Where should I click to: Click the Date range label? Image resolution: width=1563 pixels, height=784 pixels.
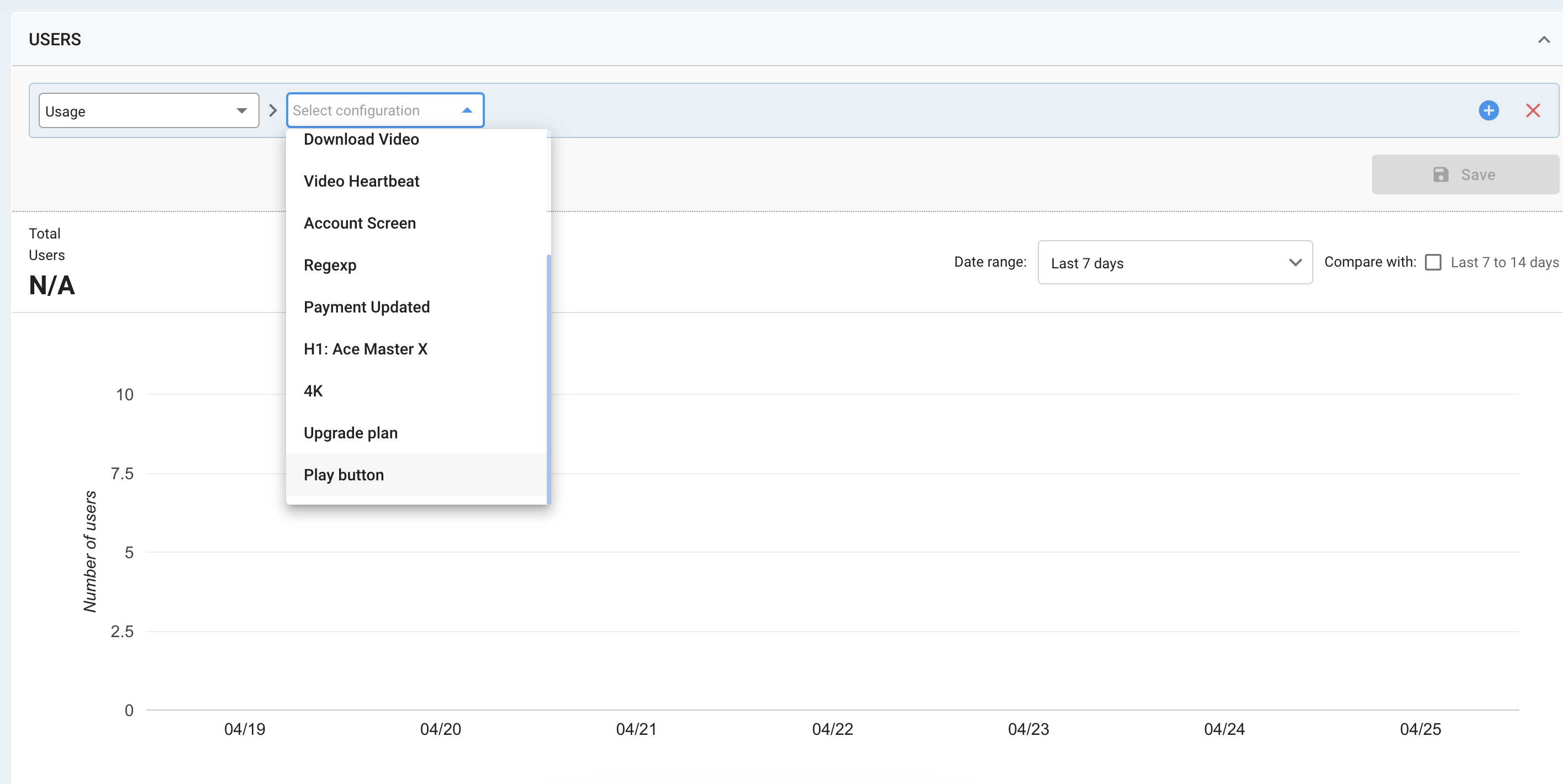tap(990, 262)
